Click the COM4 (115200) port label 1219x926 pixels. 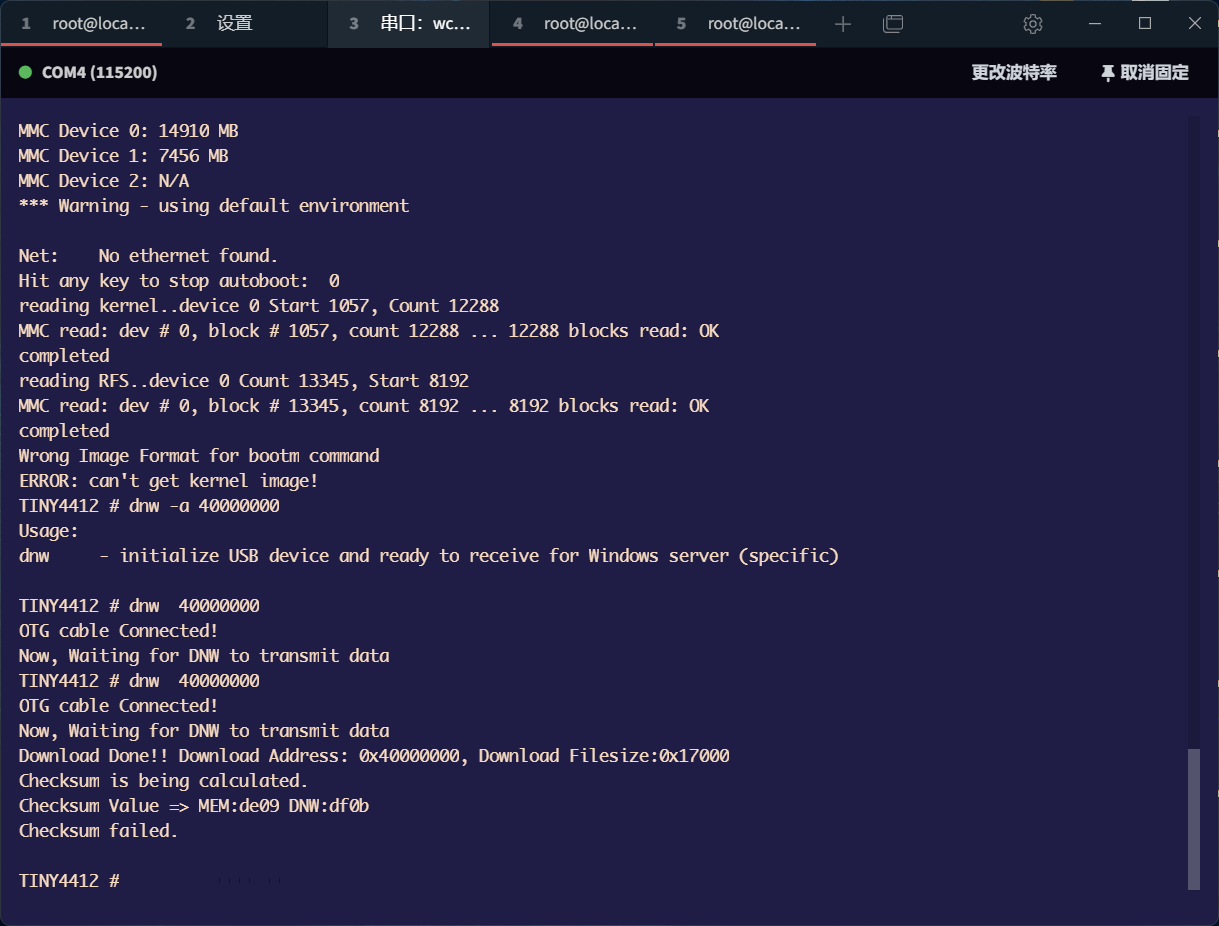coord(99,72)
